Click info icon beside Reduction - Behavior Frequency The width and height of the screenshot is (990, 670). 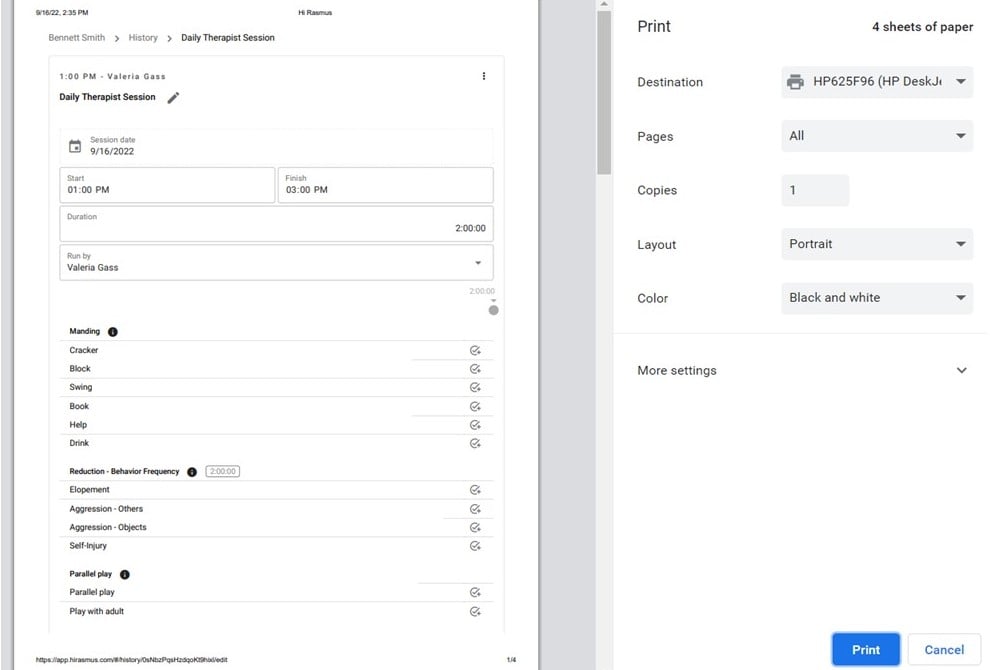(192, 472)
